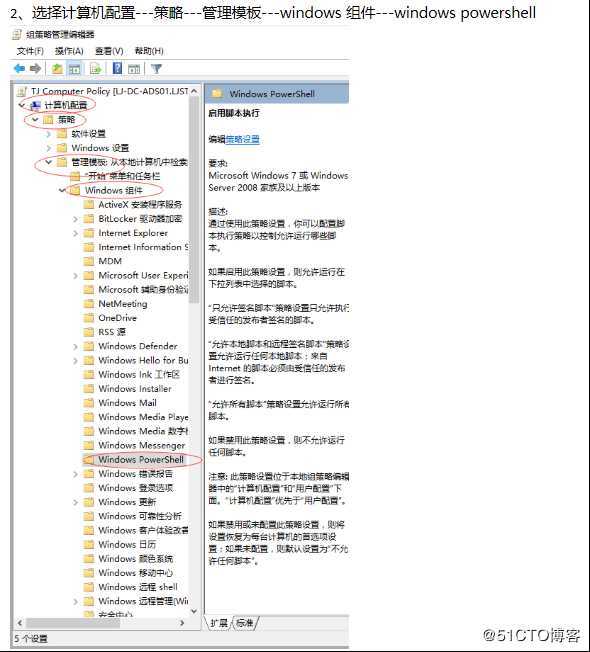Select the 启用脚本执行 setting title
This screenshot has height=652, width=590.
pyautogui.click(x=234, y=113)
